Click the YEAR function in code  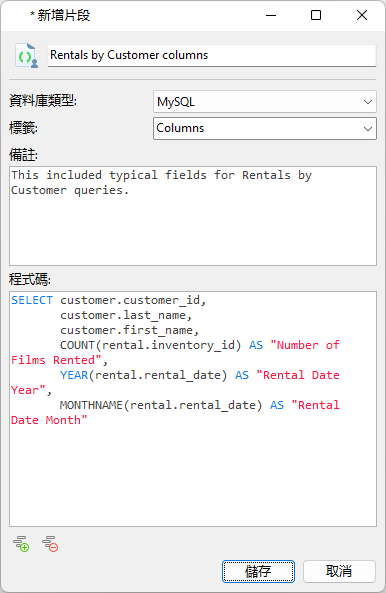[74, 375]
